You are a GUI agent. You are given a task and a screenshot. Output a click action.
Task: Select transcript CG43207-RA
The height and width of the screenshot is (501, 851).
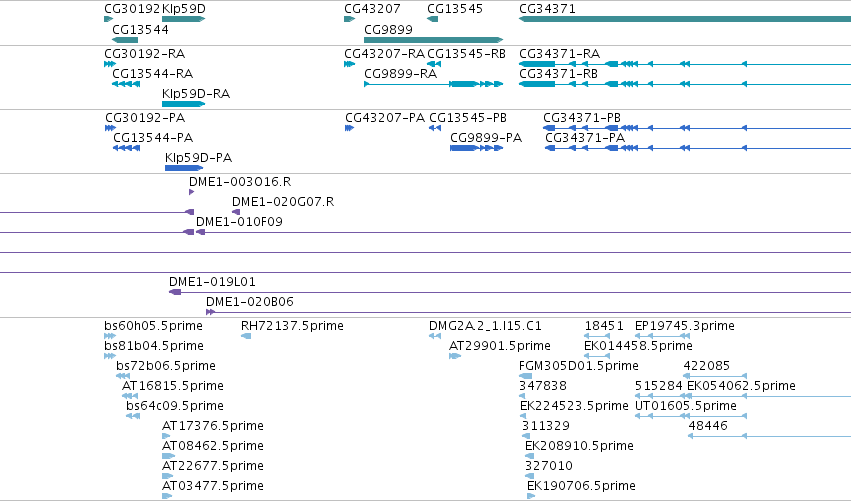pyautogui.click(x=350, y=64)
